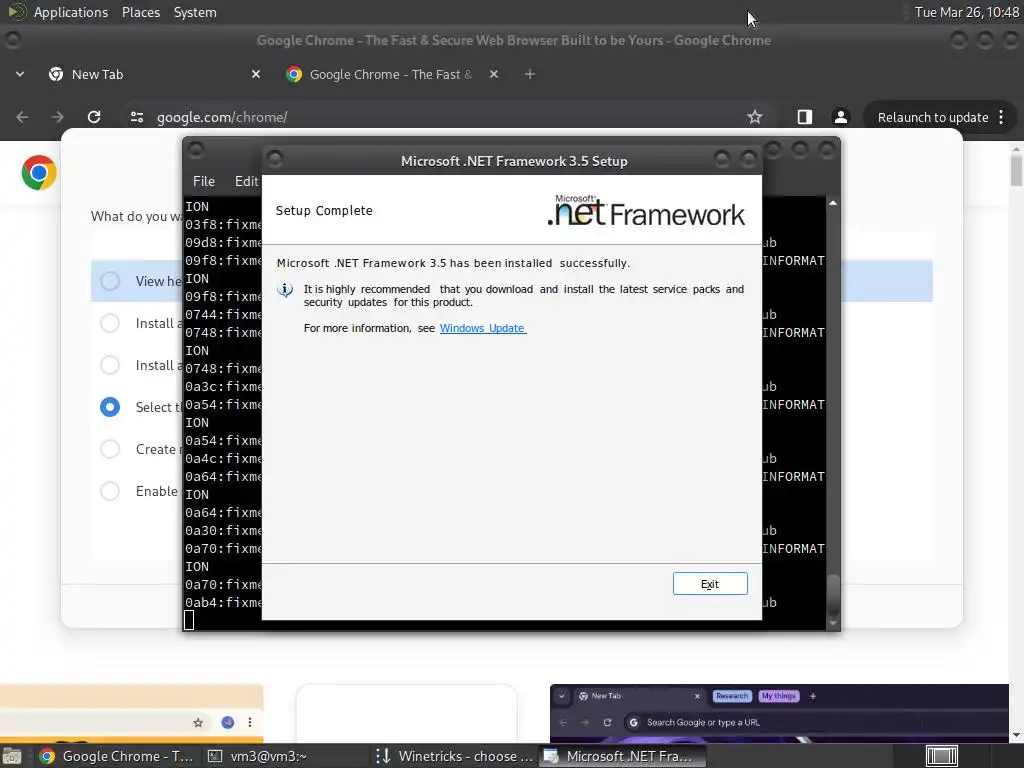Image resolution: width=1024 pixels, height=768 pixels.
Task: Click the star icon in the bottom-left thumbnail
Action: [x=198, y=722]
